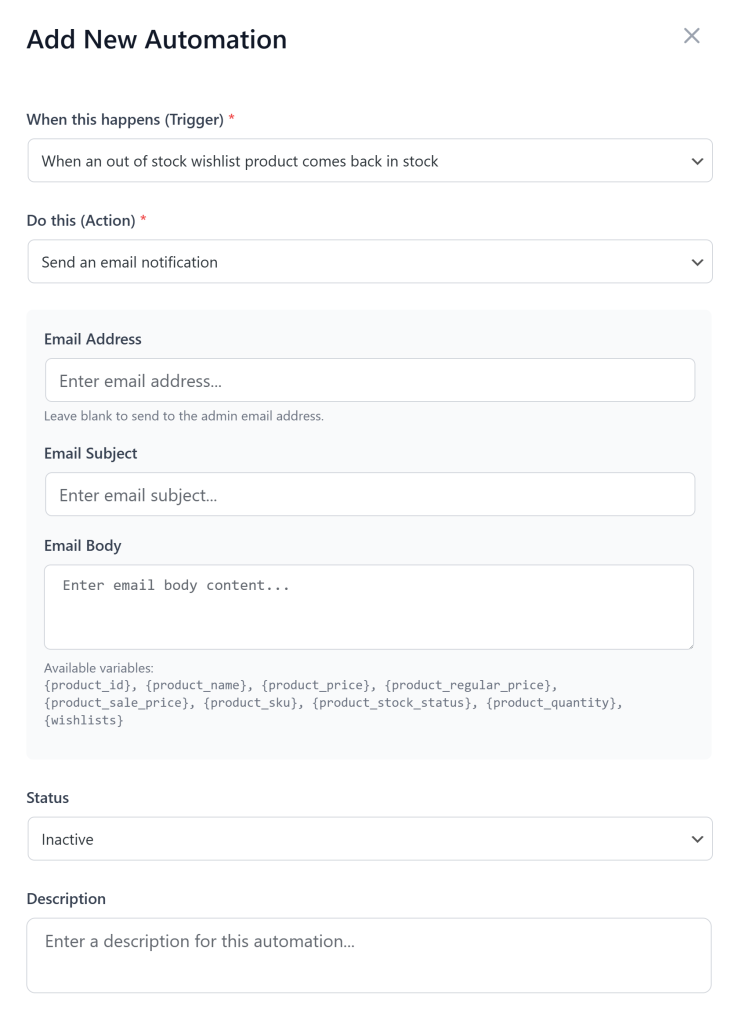Click the Email Address input field
Screen dimensions: 738x1024
[370, 380]
